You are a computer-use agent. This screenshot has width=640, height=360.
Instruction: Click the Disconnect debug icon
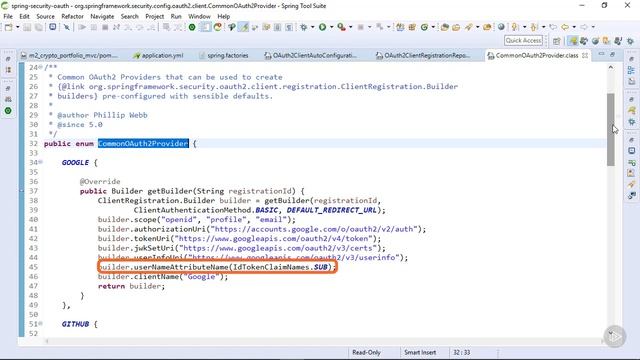pos(116,27)
